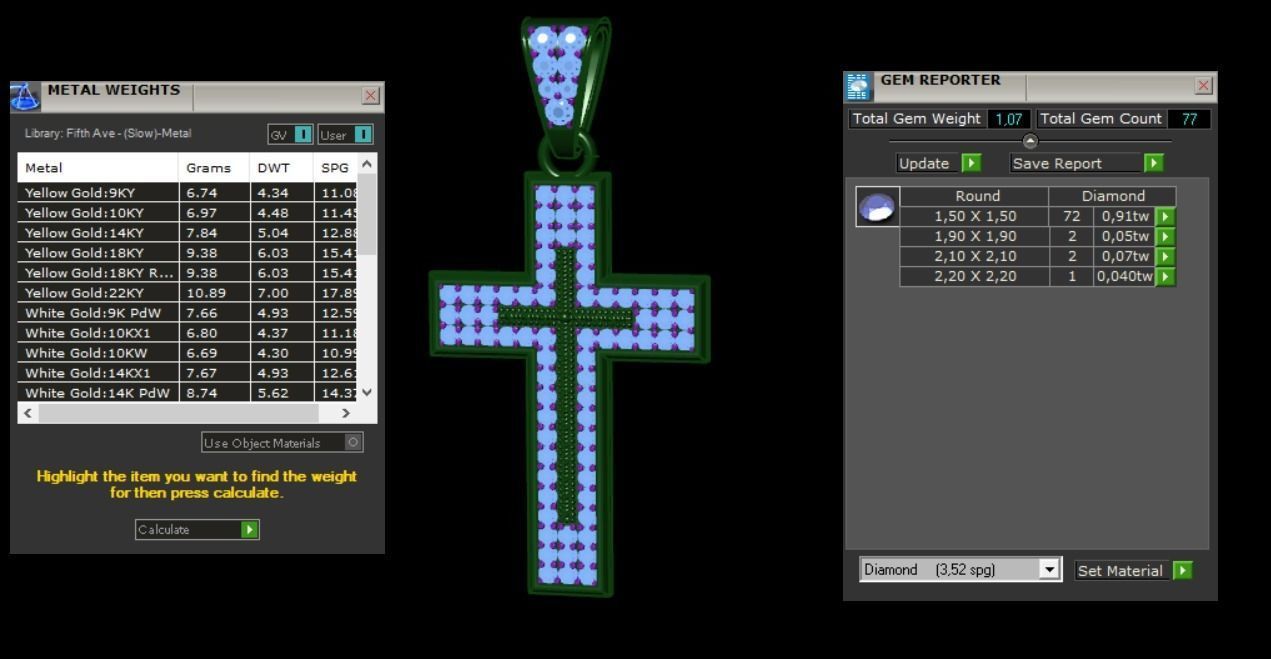Image resolution: width=1271 pixels, height=659 pixels.
Task: Select Yellow Gold:9KY row
Action: tap(188, 193)
